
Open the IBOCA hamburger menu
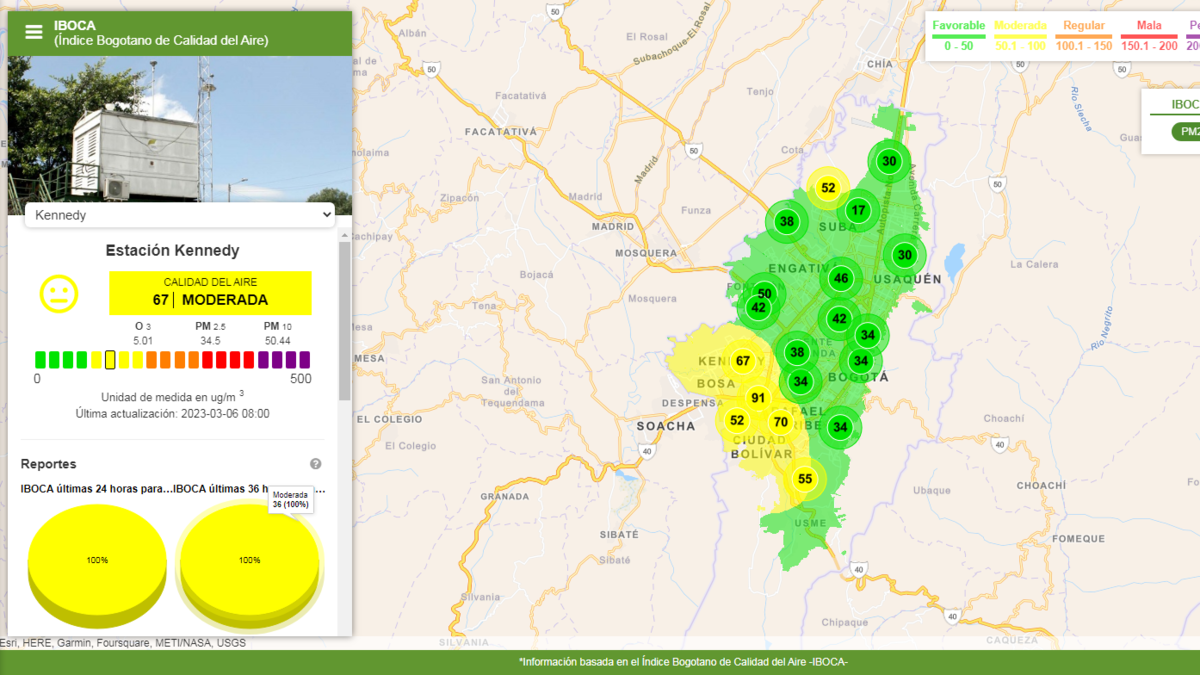pyautogui.click(x=34, y=32)
